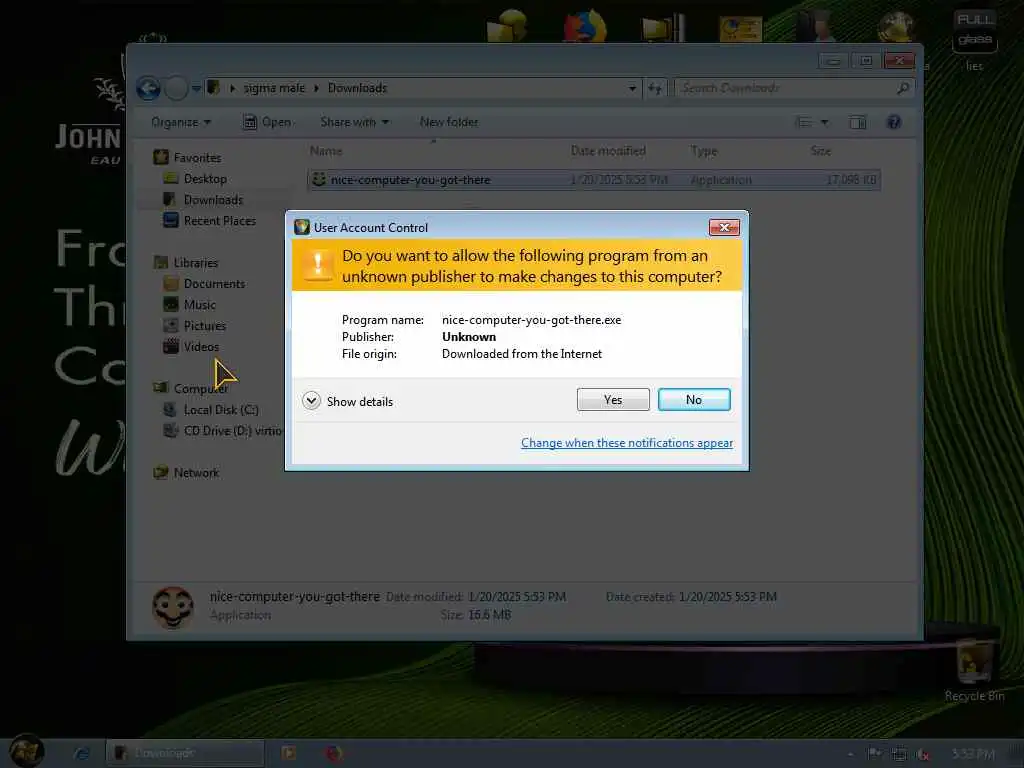Click the volume tray icon

pos(923,754)
